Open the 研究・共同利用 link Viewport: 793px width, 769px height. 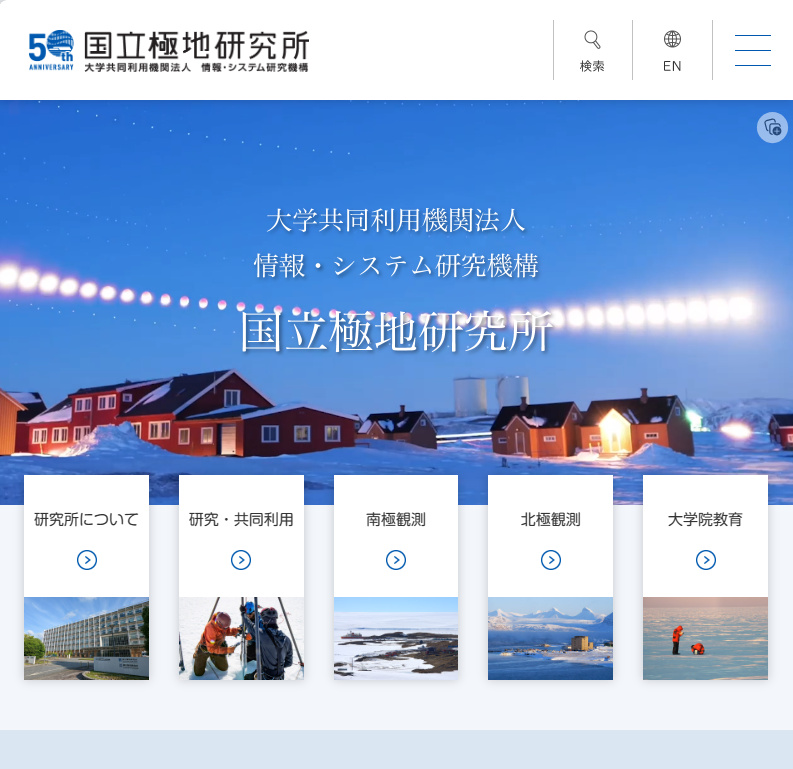tap(241, 520)
